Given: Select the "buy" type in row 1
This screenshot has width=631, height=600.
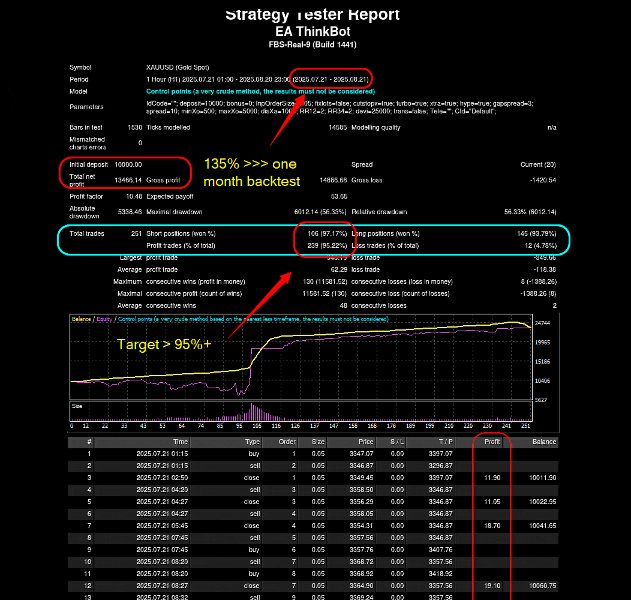Looking at the screenshot, I should point(254,454).
